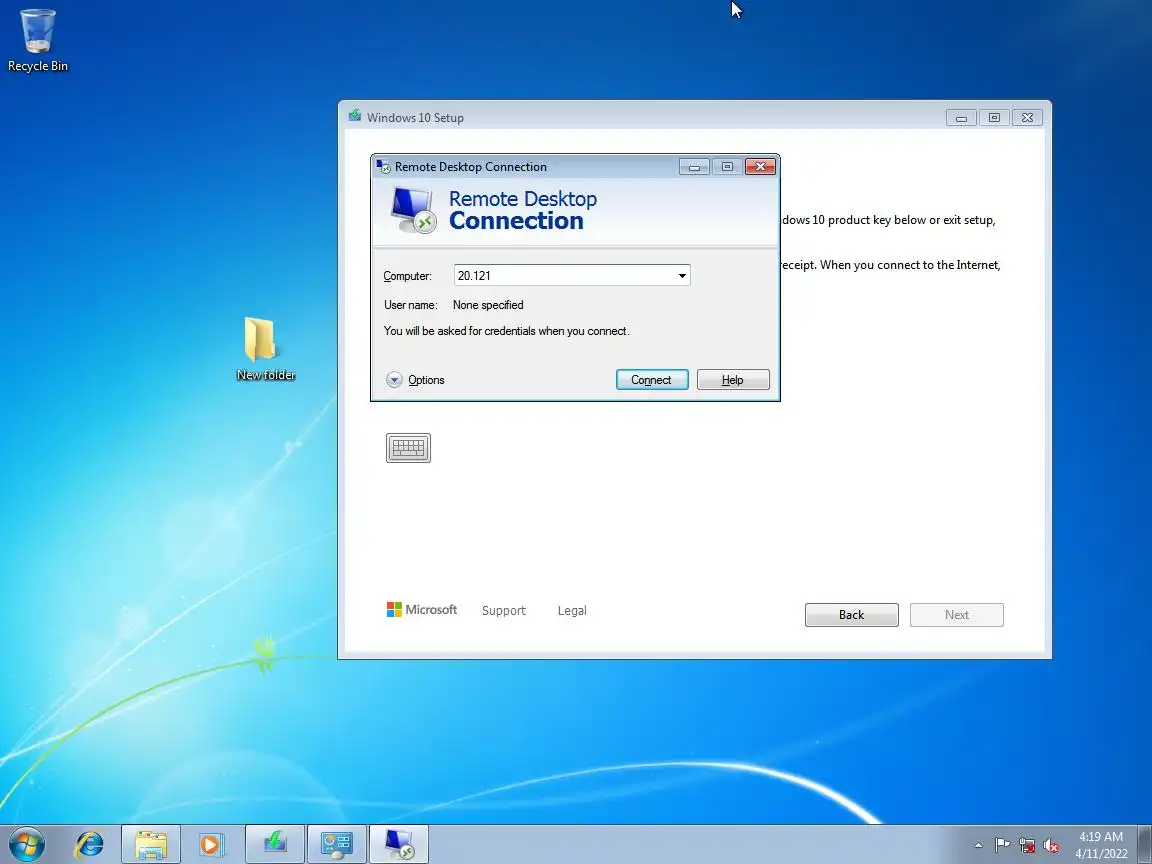Image resolution: width=1152 pixels, height=864 pixels.
Task: Minimize the Windows 10 Setup window
Action: 961,118
